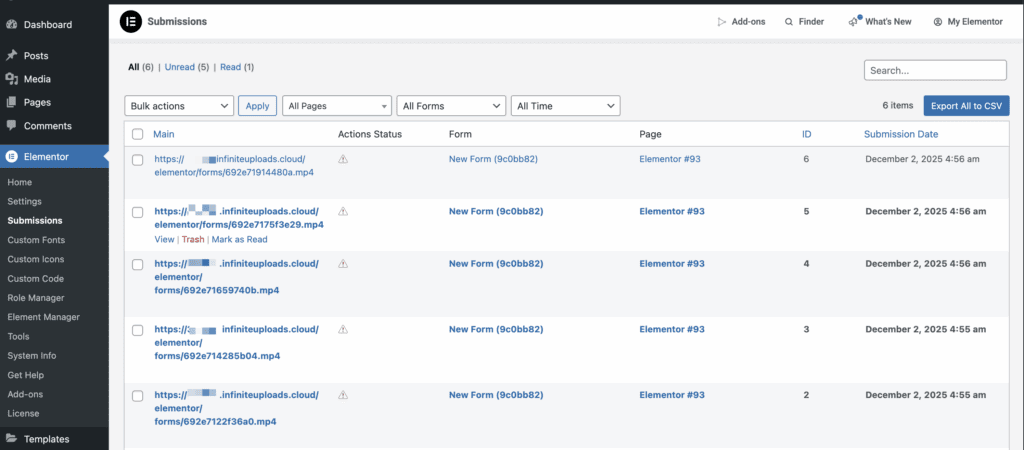Open Media from sidebar icon
1024x450 pixels.
(x=11, y=79)
